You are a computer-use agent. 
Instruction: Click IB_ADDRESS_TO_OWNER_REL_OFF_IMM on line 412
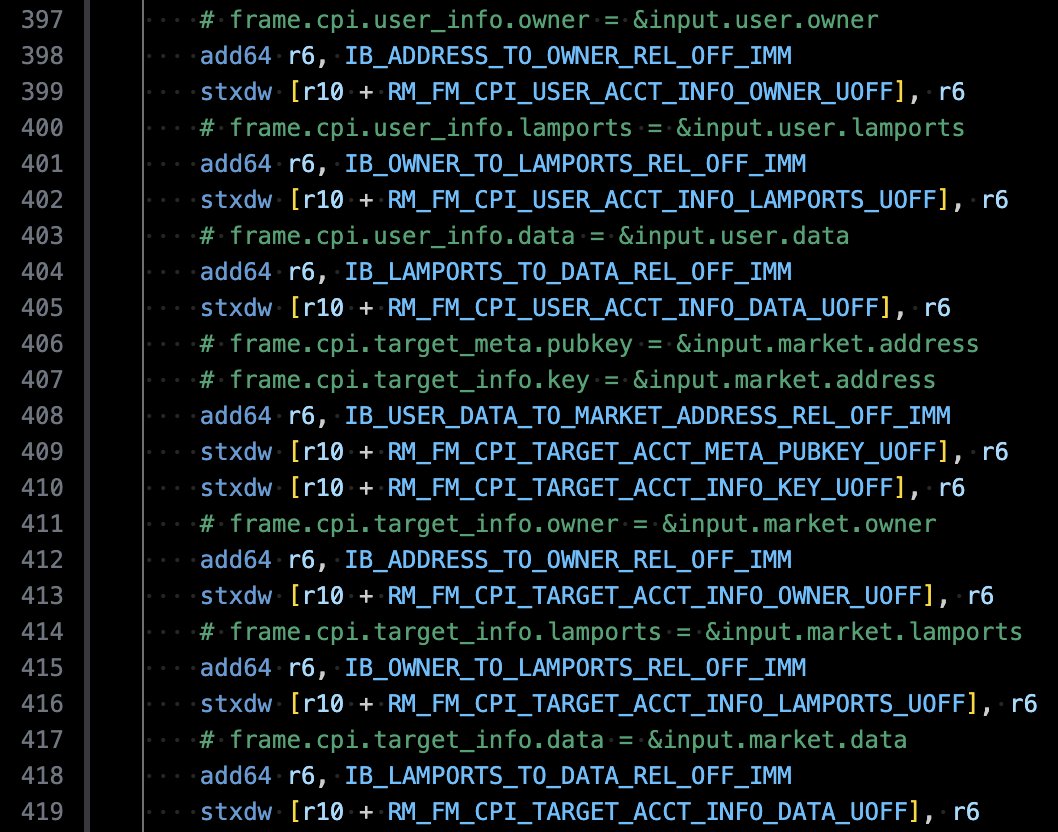568,560
